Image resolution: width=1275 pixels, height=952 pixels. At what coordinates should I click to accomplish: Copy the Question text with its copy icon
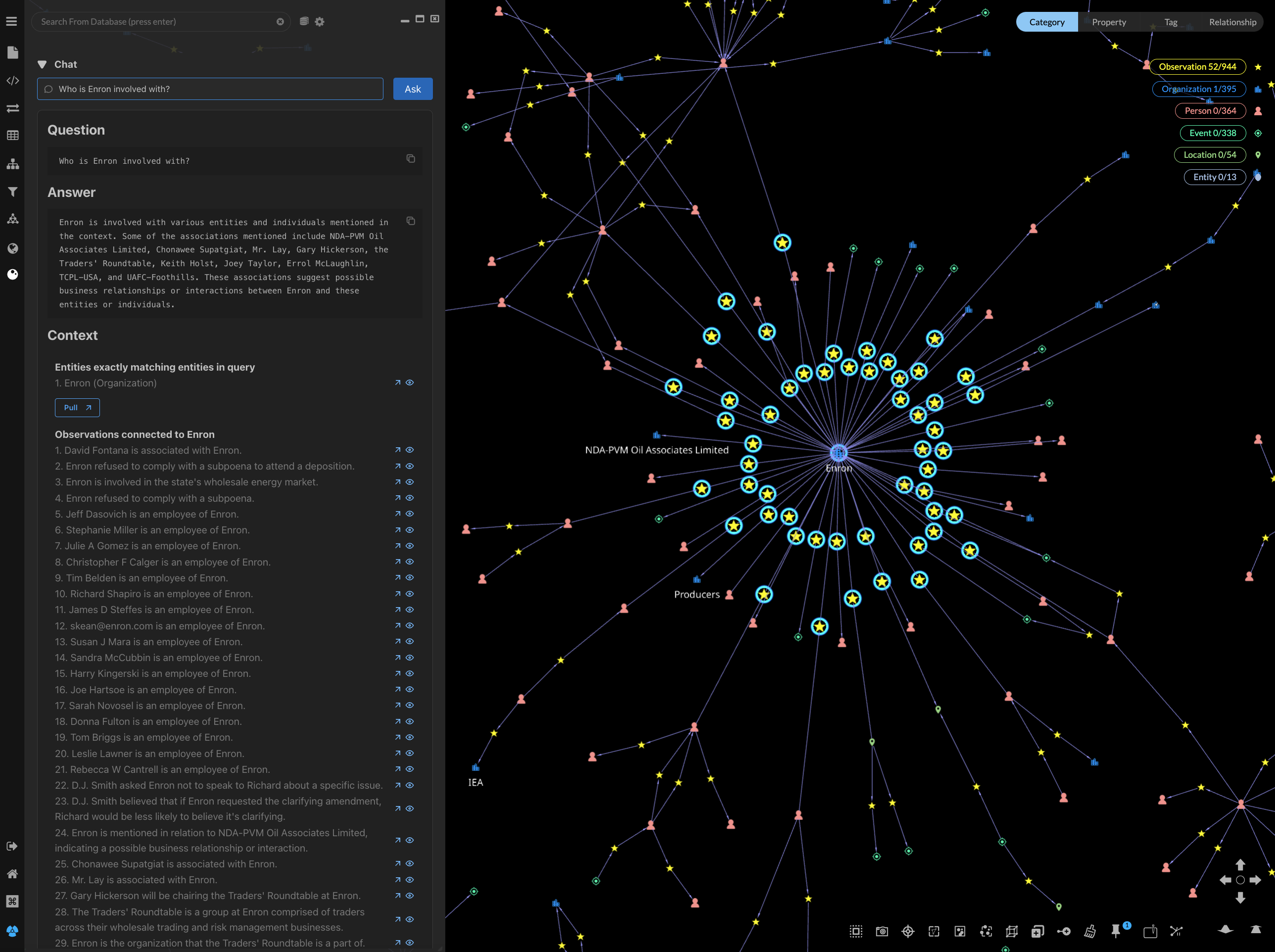[411, 158]
